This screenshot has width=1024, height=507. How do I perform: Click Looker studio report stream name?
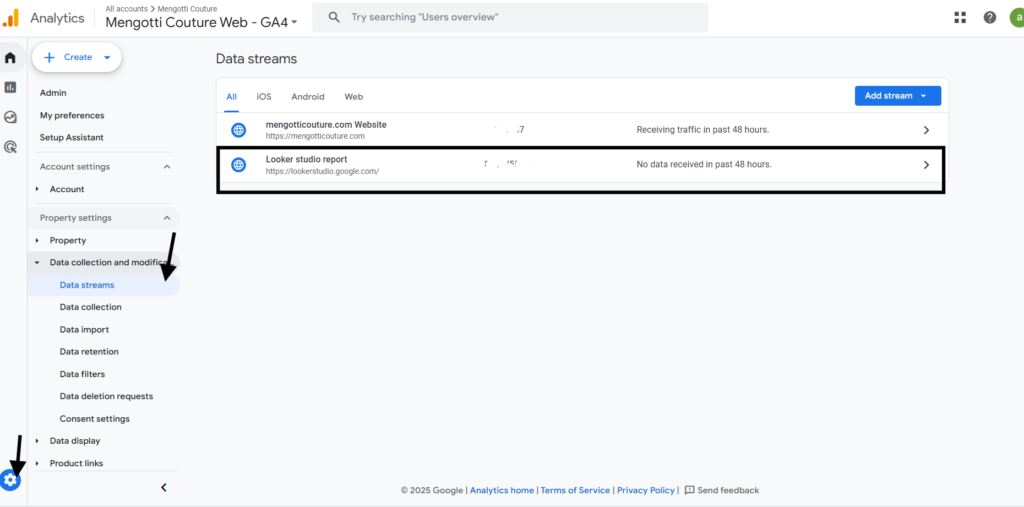(306, 159)
